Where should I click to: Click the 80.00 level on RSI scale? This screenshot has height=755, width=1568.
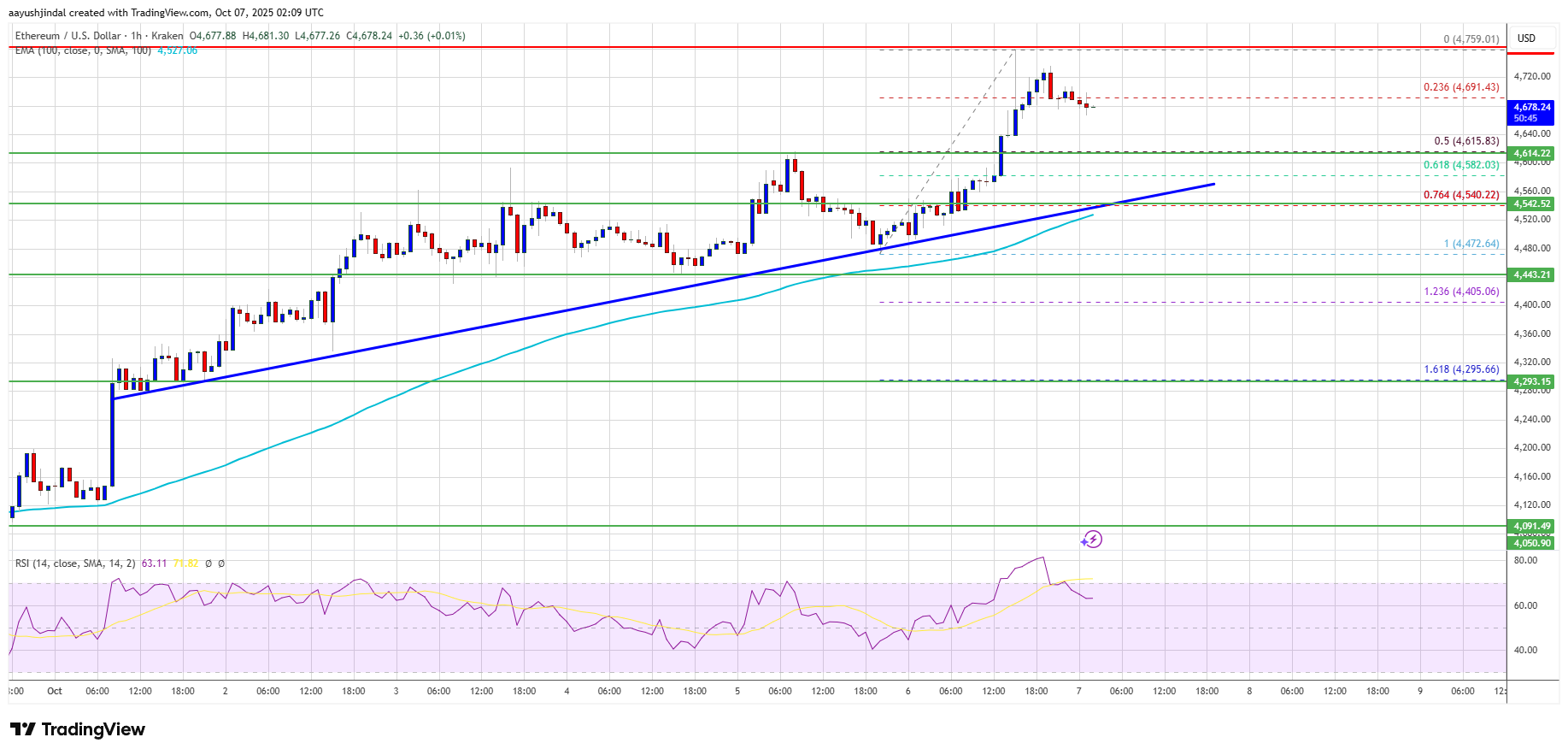pyautogui.click(x=1525, y=561)
